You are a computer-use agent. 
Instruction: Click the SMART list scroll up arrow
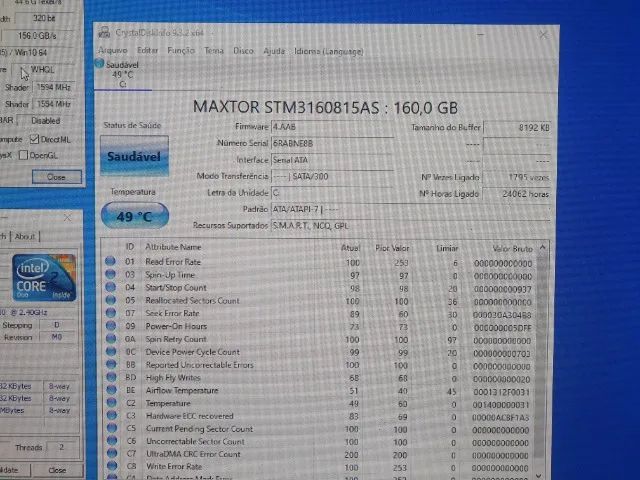point(542,247)
